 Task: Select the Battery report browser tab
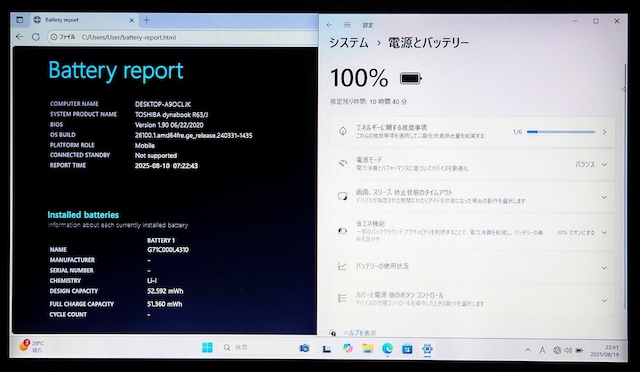[84, 20]
